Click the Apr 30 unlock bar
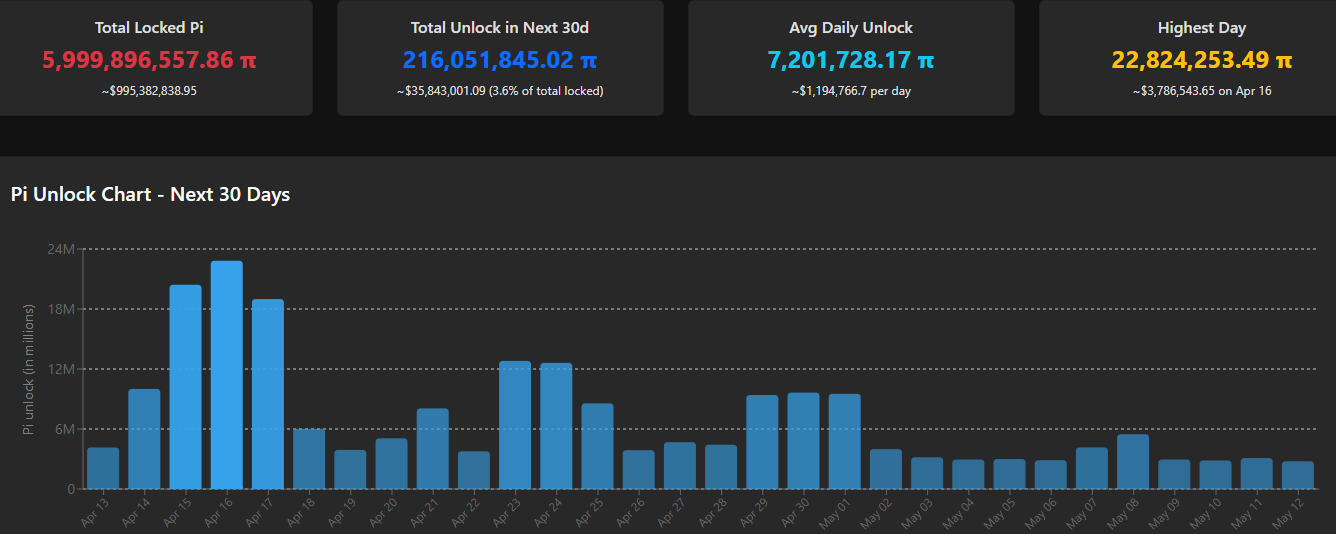The height and width of the screenshot is (534, 1336). click(803, 441)
